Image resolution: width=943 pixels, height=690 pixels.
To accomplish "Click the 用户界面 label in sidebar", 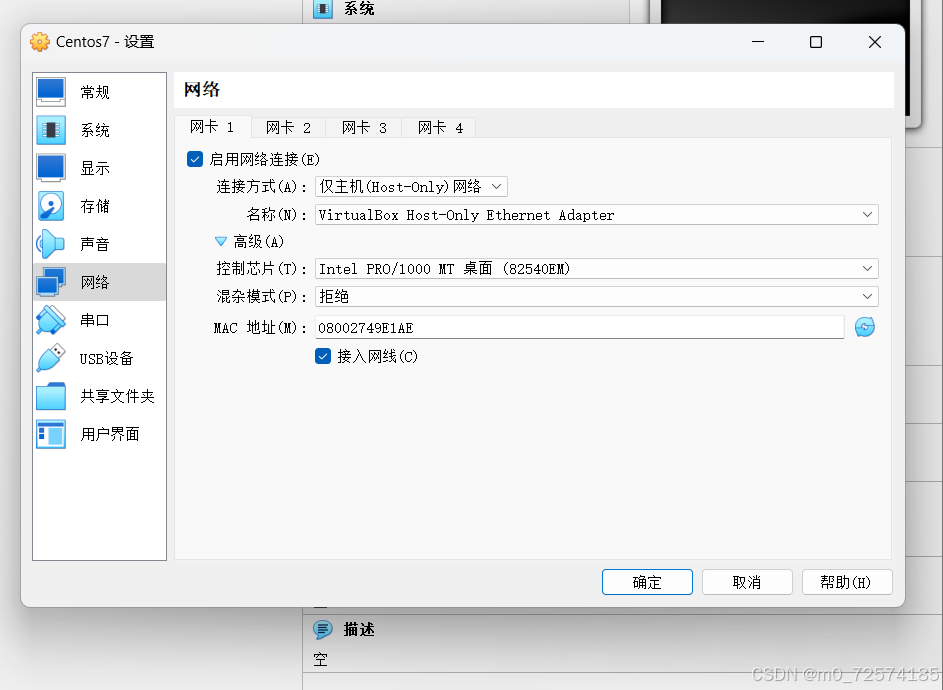I will pos(110,434).
